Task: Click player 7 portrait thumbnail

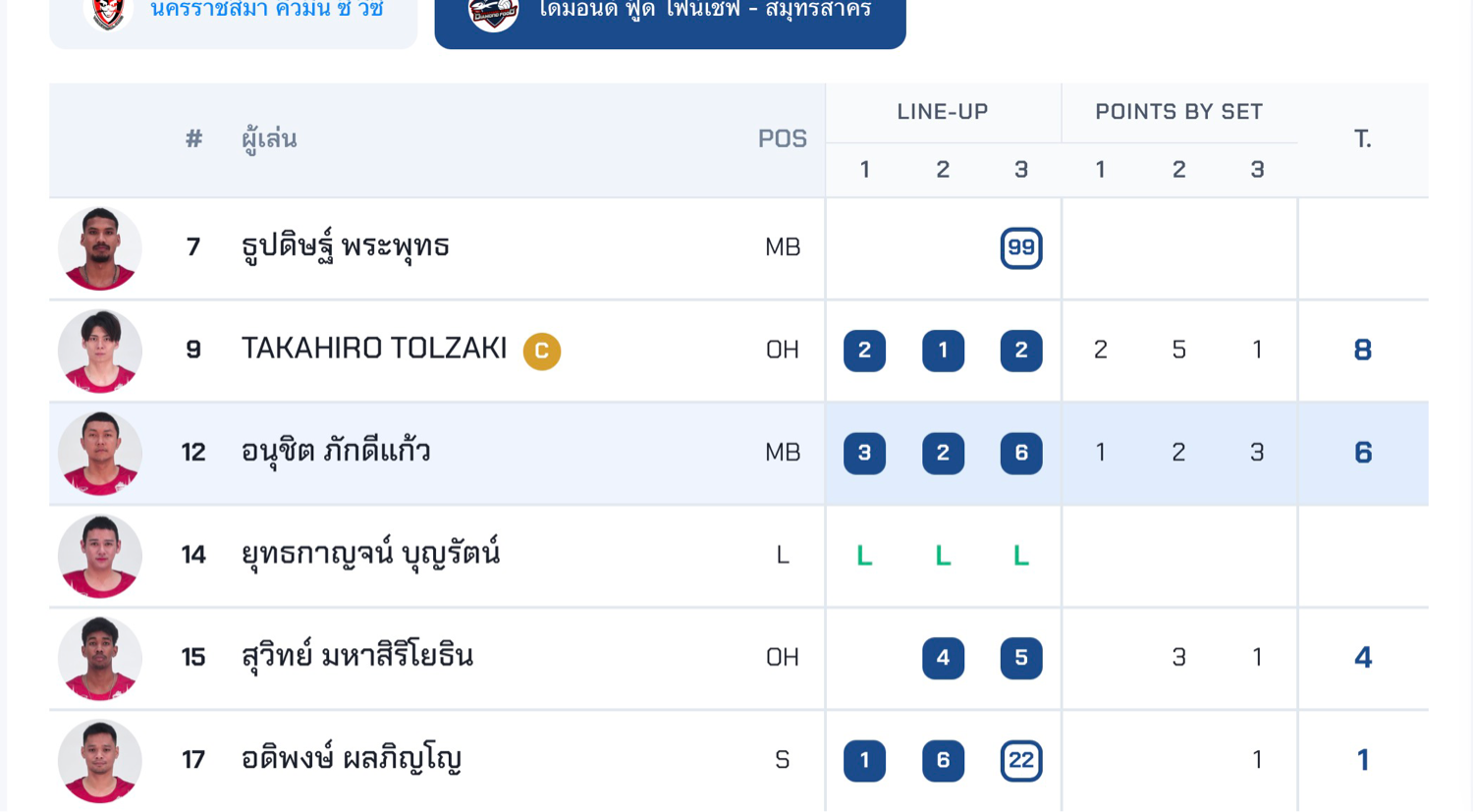Action: pyautogui.click(x=99, y=248)
